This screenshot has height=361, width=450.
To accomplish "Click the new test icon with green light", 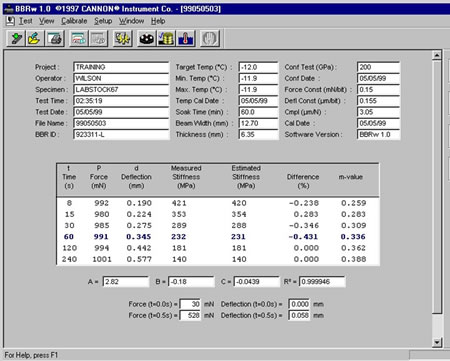I will (16, 39).
